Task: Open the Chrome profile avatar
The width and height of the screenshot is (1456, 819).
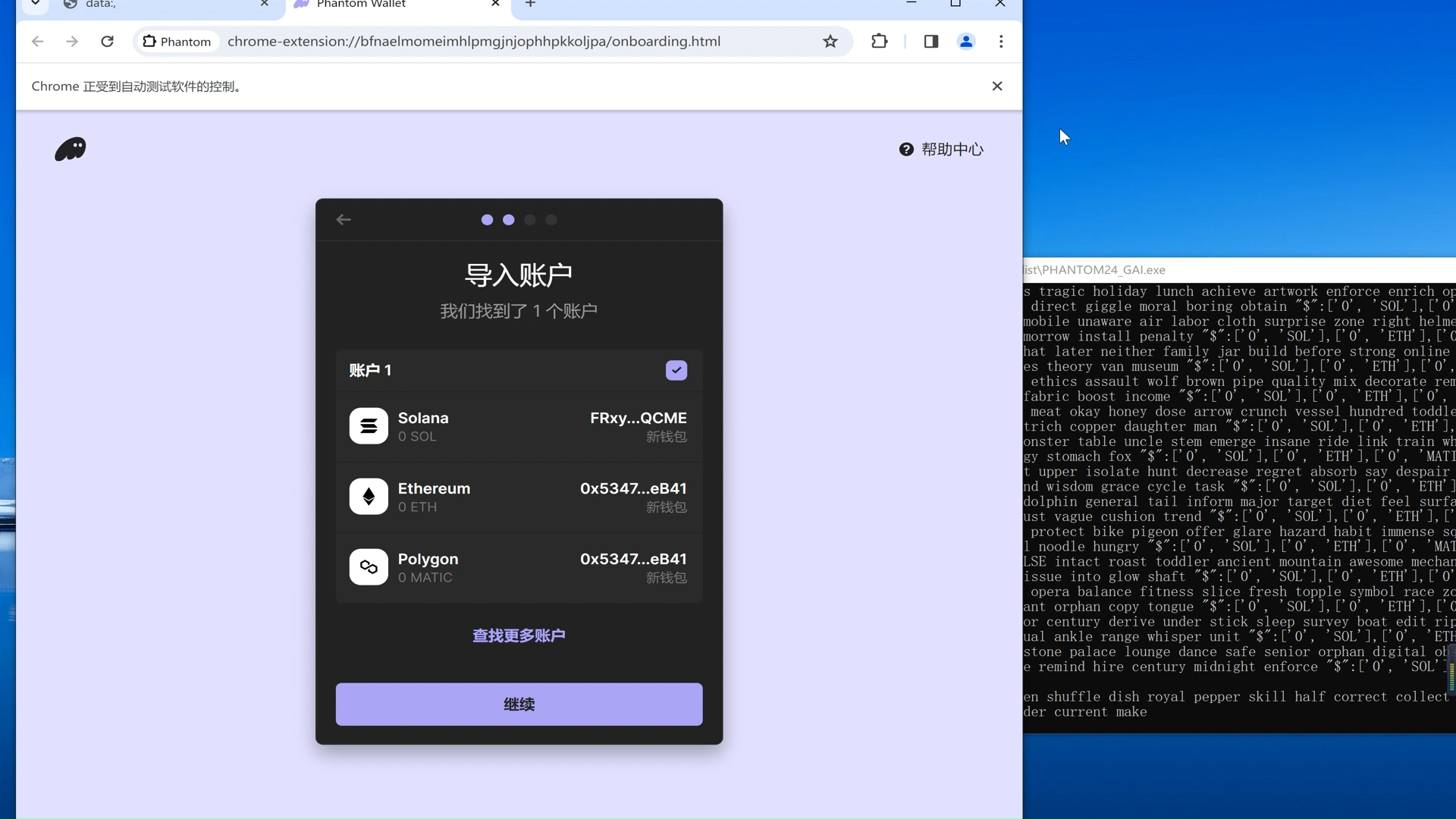Action: tap(966, 42)
